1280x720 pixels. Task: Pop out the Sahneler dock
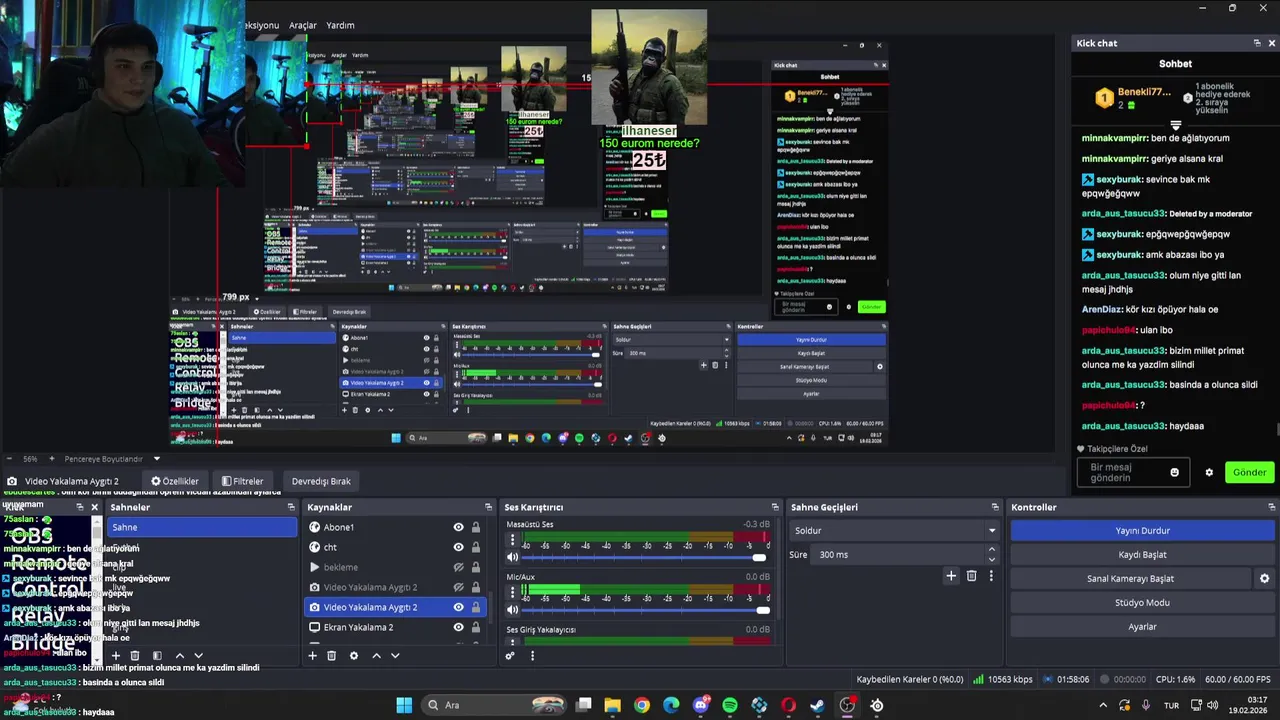coord(291,507)
